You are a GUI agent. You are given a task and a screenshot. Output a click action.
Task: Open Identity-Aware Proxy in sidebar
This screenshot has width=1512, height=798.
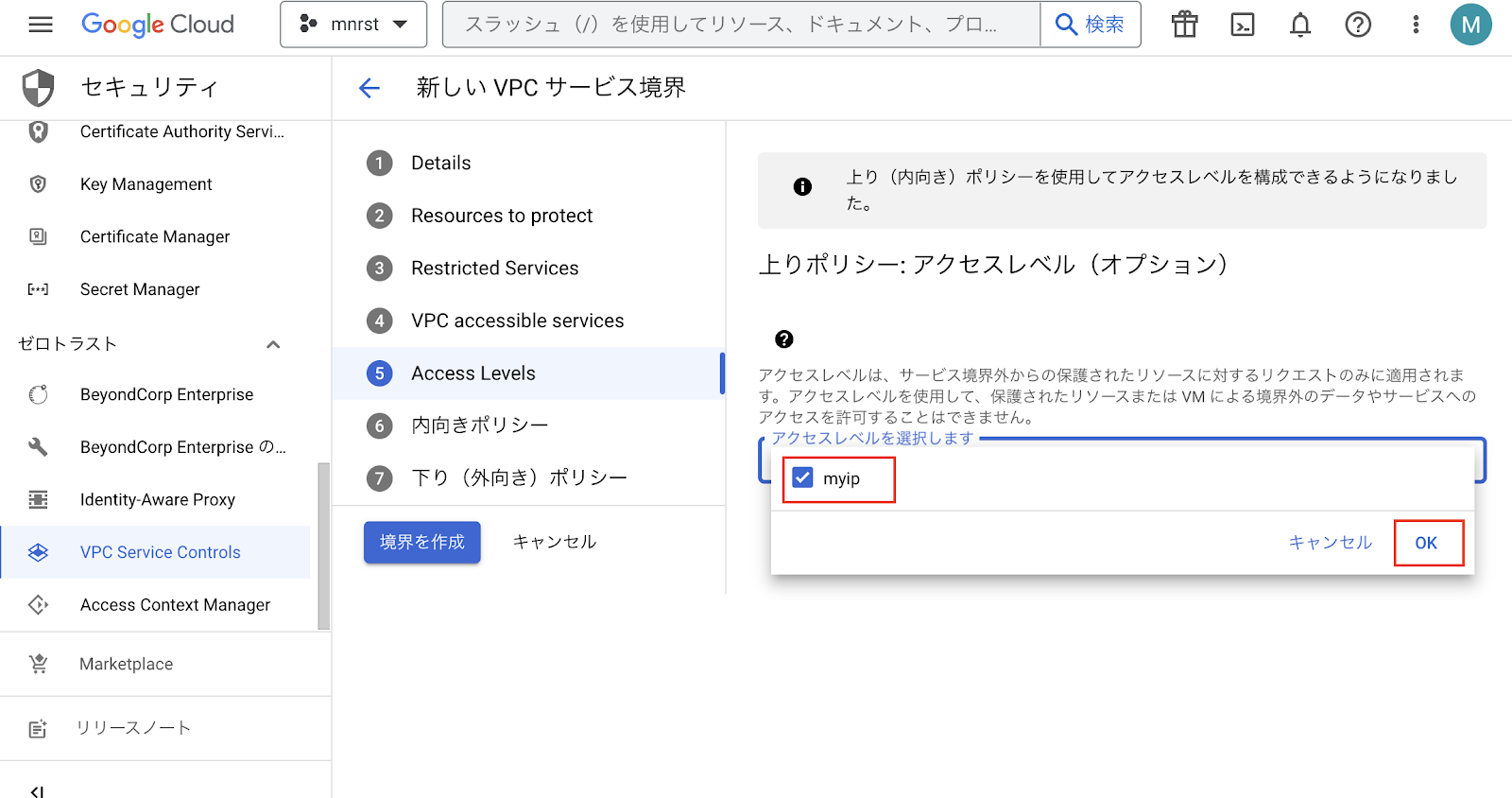coord(158,499)
